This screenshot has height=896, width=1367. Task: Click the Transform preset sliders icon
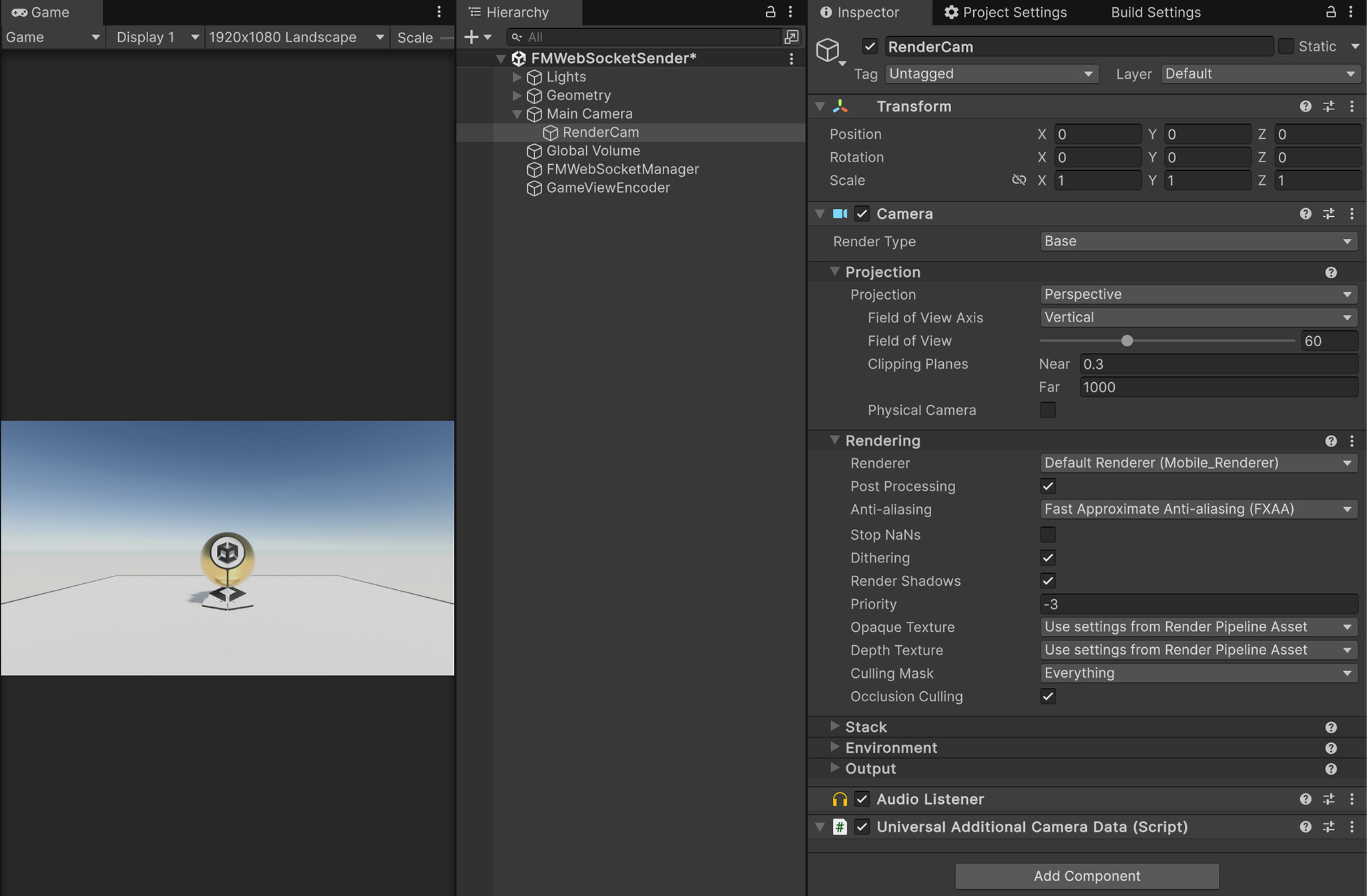coord(1328,106)
